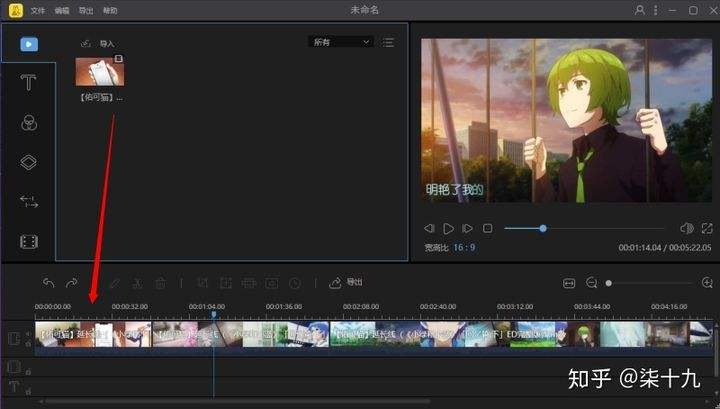Click the Mosaic tool in toolbar
Image resolution: width=720 pixels, height=409 pixels.
pos(249,283)
